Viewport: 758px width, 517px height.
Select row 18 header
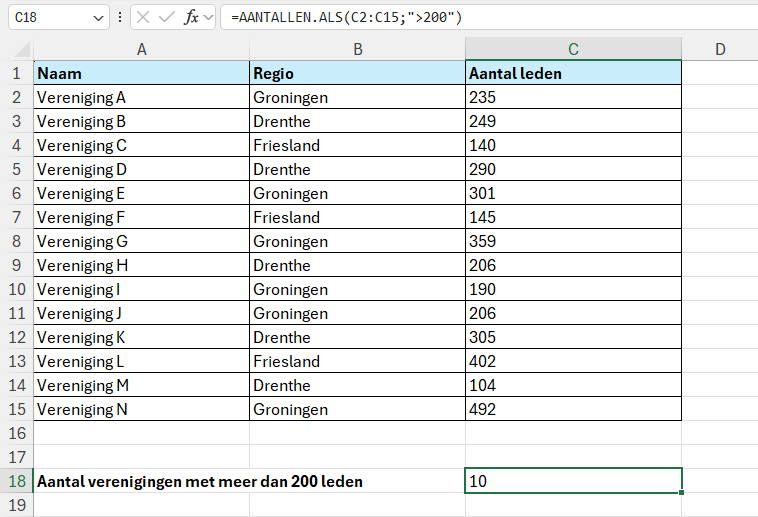coord(16,481)
